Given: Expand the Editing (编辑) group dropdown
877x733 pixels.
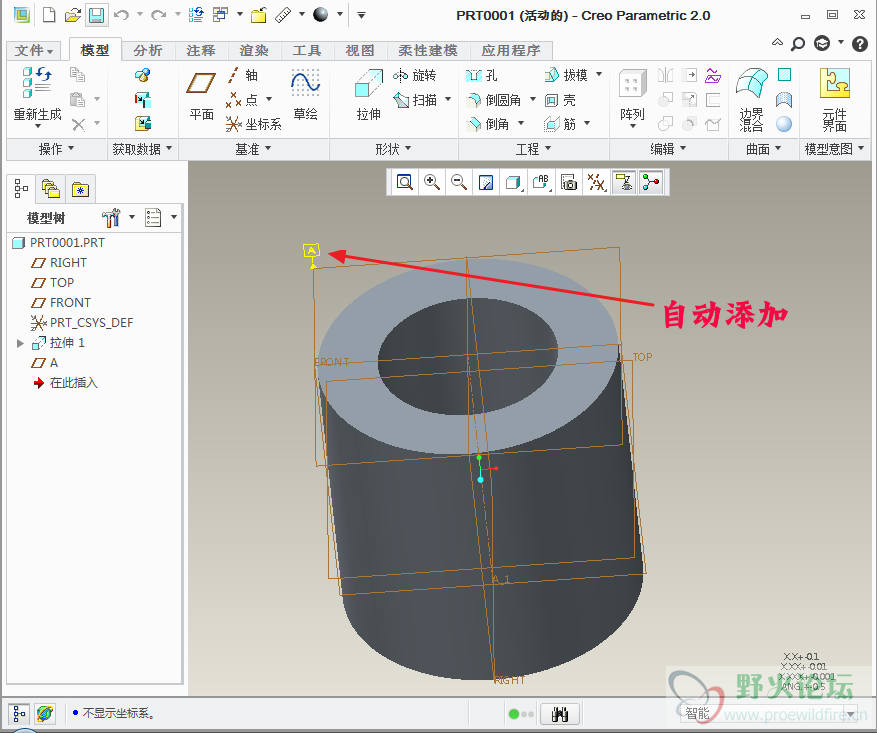Looking at the screenshot, I should pos(668,149).
